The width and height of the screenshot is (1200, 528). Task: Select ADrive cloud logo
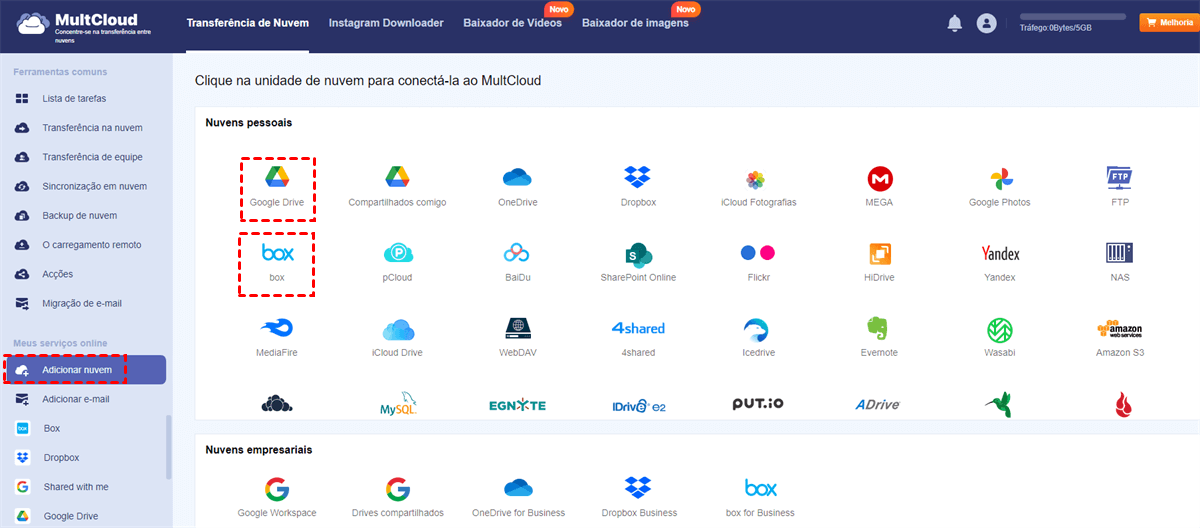point(878,405)
